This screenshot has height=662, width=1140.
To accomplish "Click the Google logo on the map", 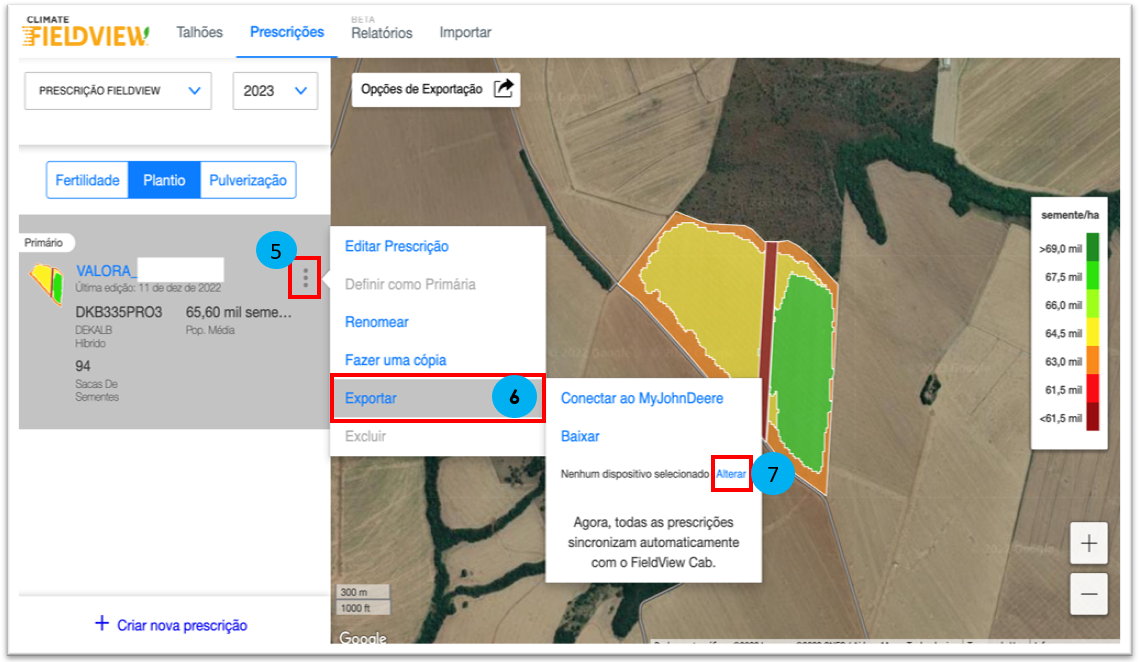I will (x=362, y=639).
